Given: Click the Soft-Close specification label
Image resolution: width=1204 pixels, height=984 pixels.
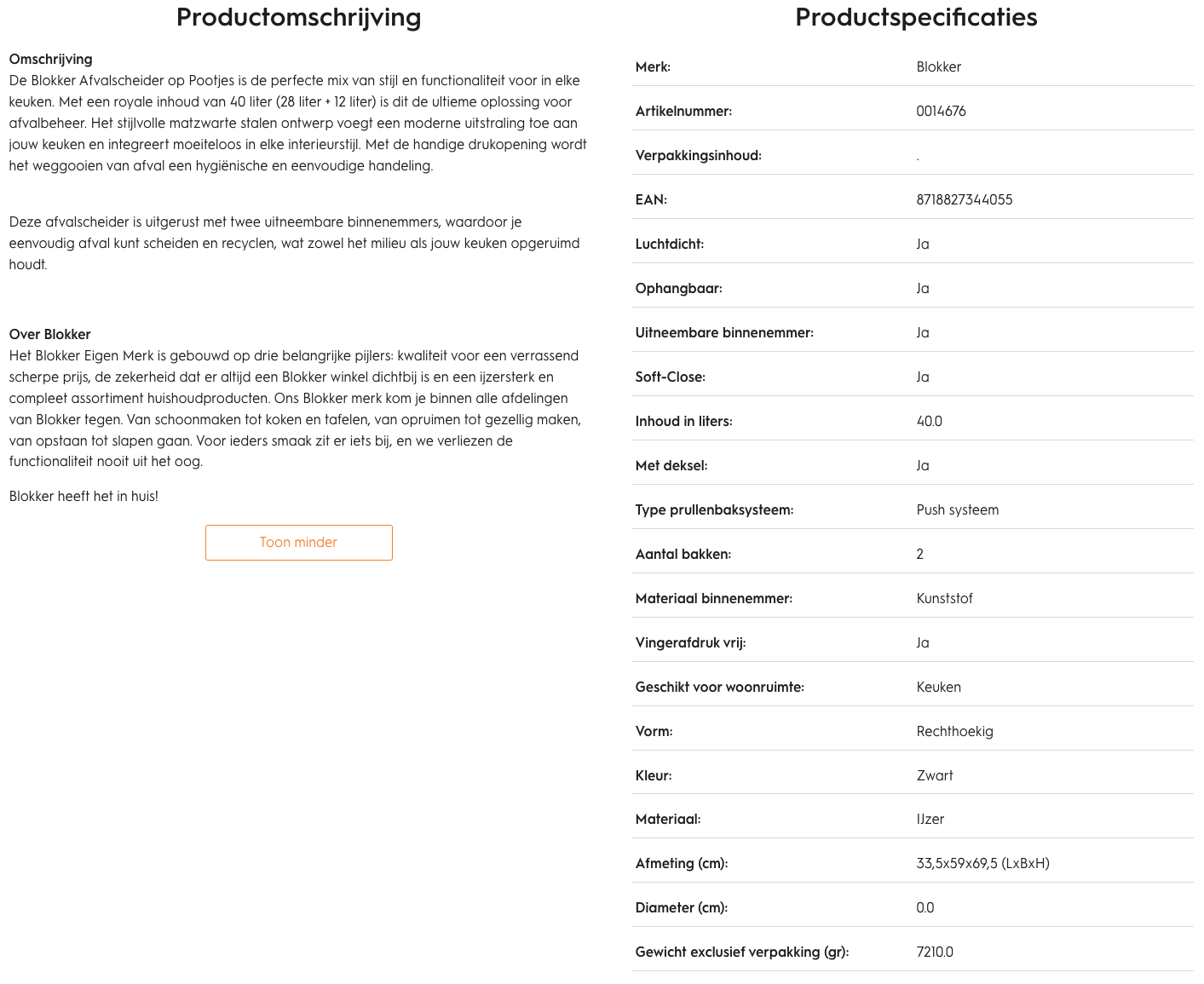Looking at the screenshot, I should coord(670,377).
